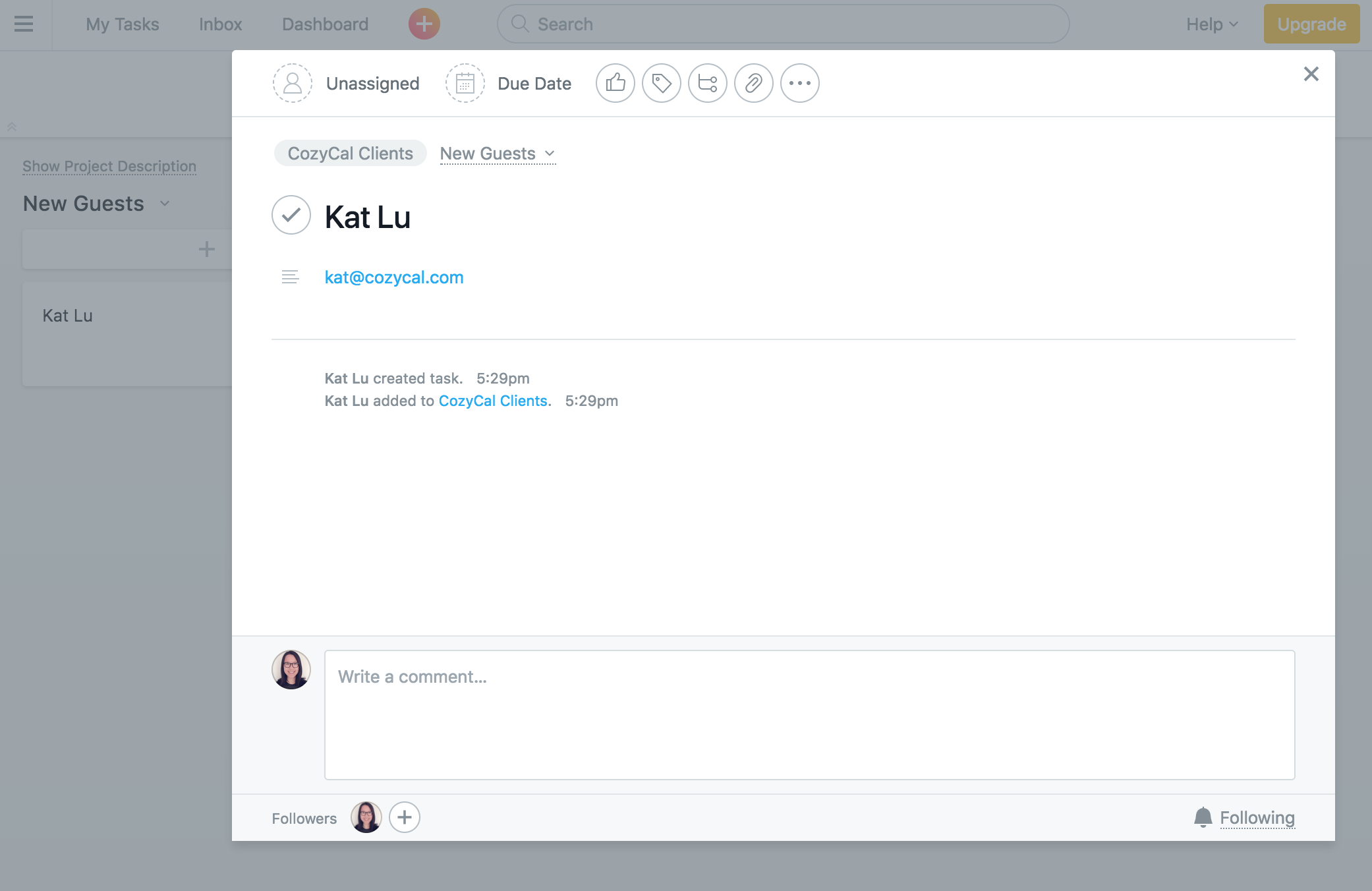
Task: Collapse the project header double-chevron
Action: click(11, 126)
